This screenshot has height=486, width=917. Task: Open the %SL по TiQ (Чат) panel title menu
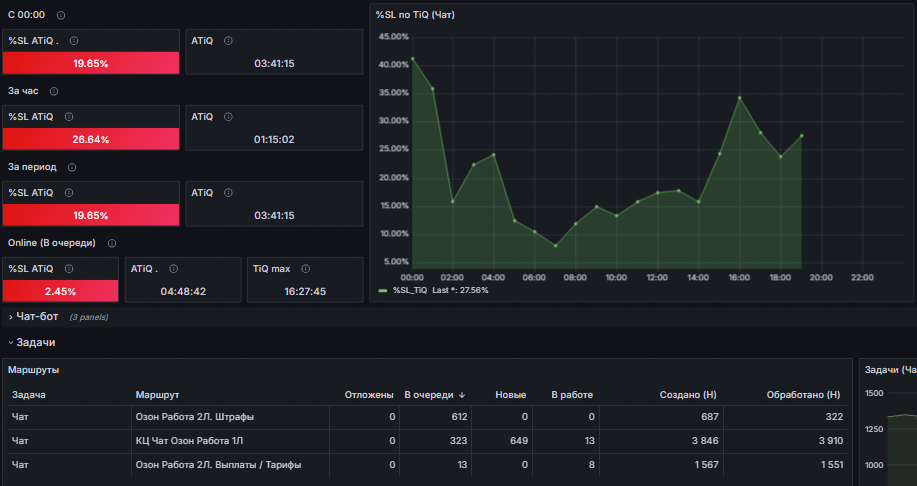(415, 15)
